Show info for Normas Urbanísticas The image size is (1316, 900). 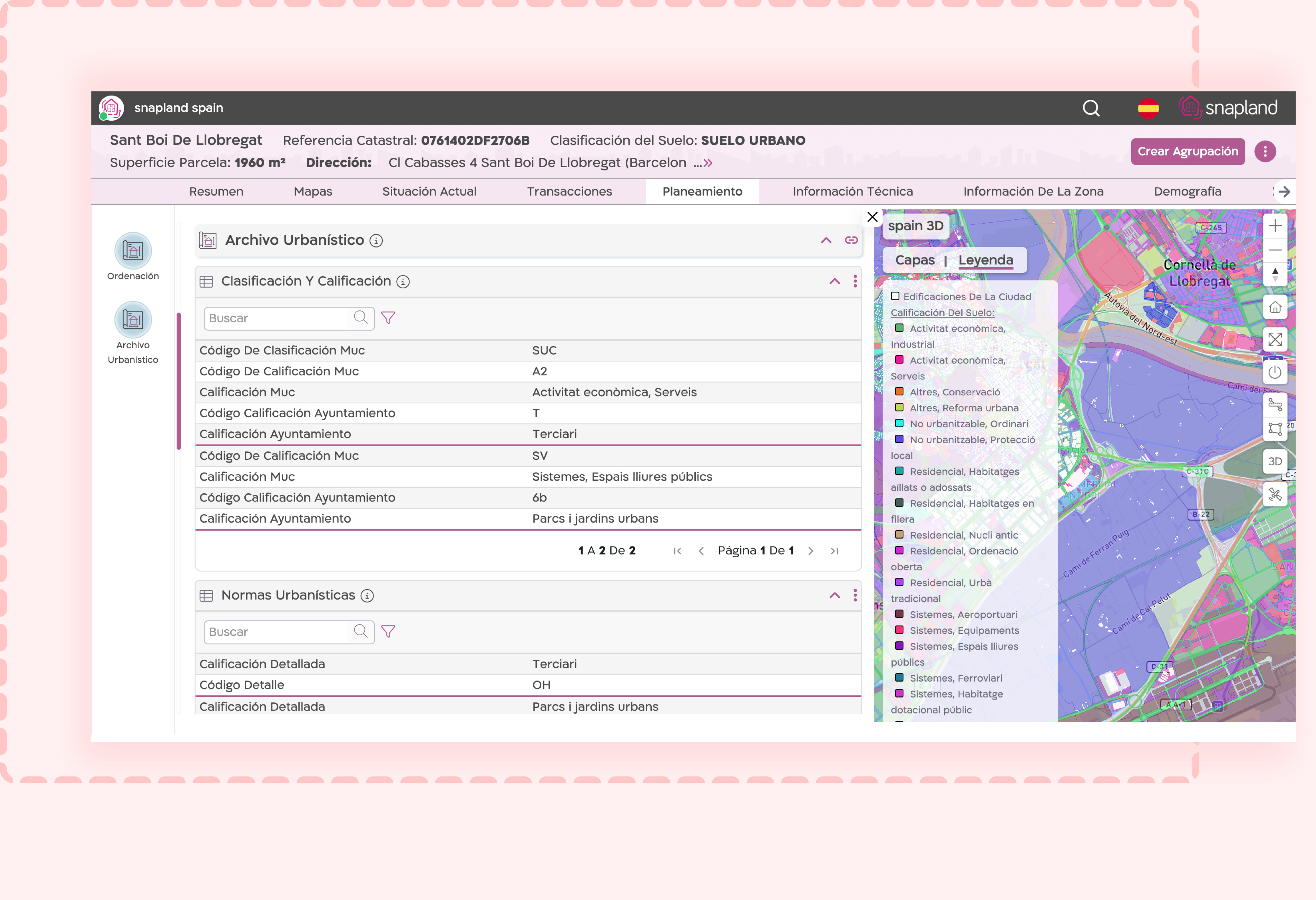367,596
